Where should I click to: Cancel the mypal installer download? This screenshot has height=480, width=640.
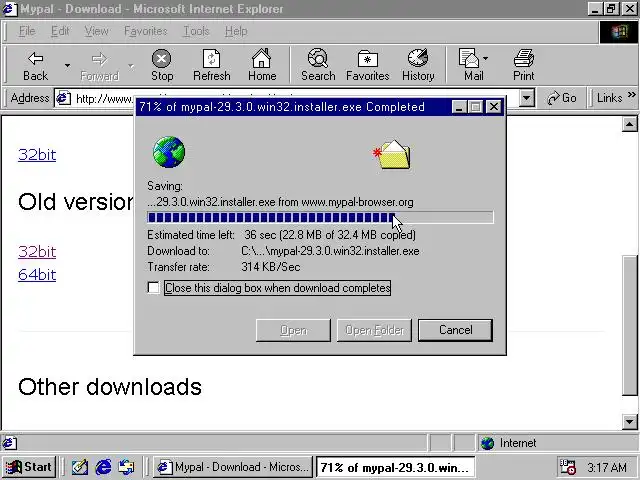tap(455, 330)
